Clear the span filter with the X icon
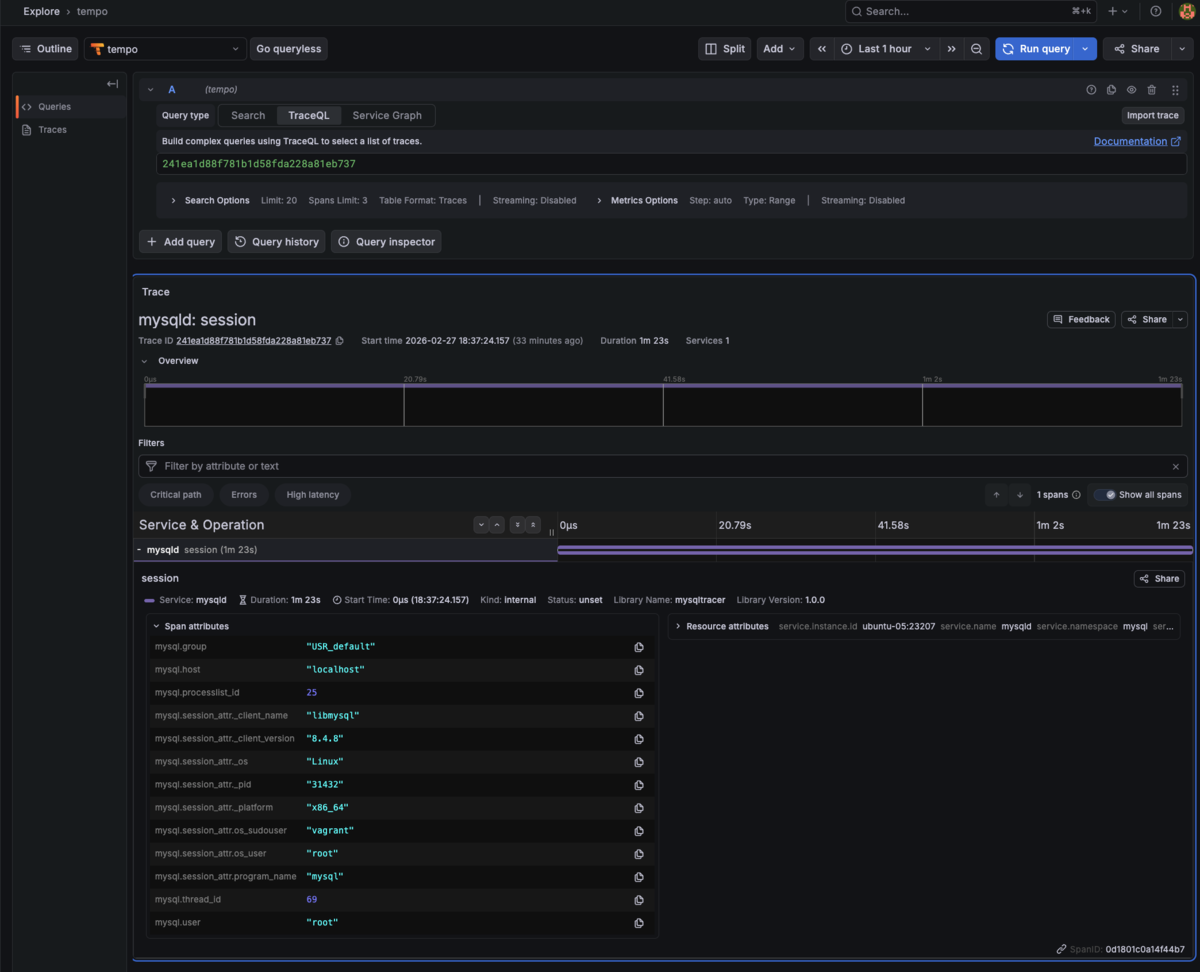 (x=1176, y=467)
